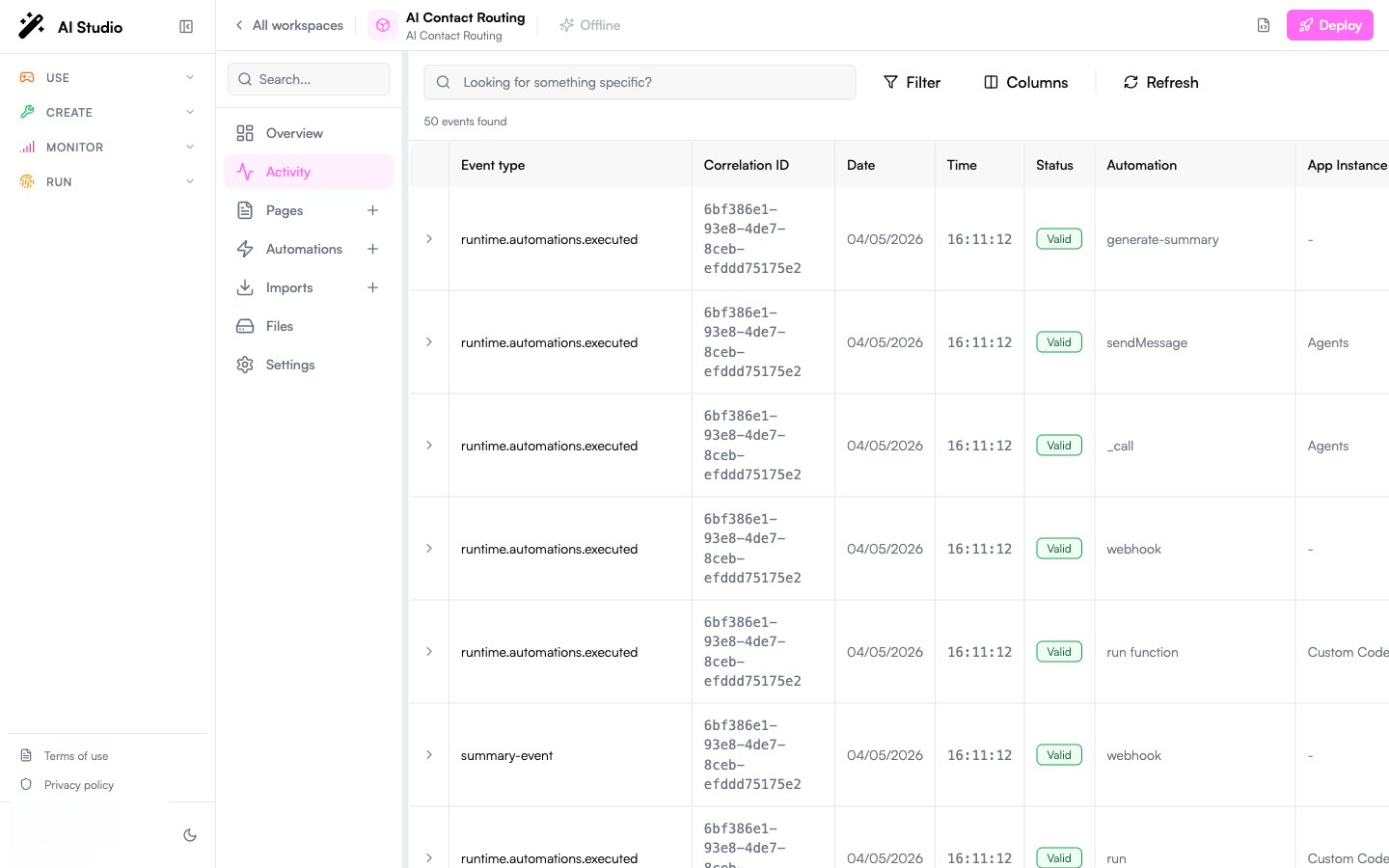Go back to All workspaces
The width and height of the screenshot is (1389, 868).
288,25
